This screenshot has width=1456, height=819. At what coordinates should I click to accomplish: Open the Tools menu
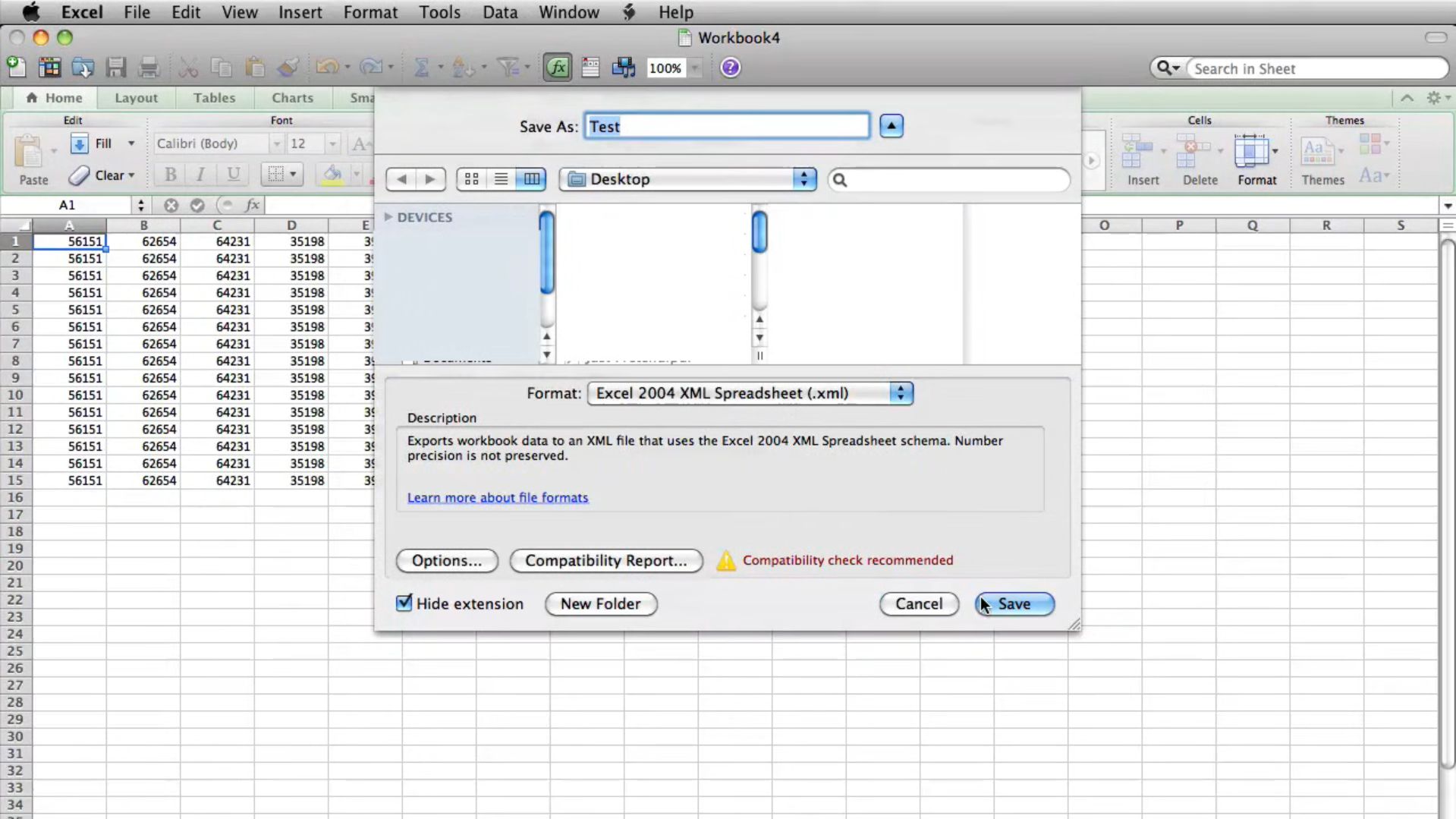(439, 12)
